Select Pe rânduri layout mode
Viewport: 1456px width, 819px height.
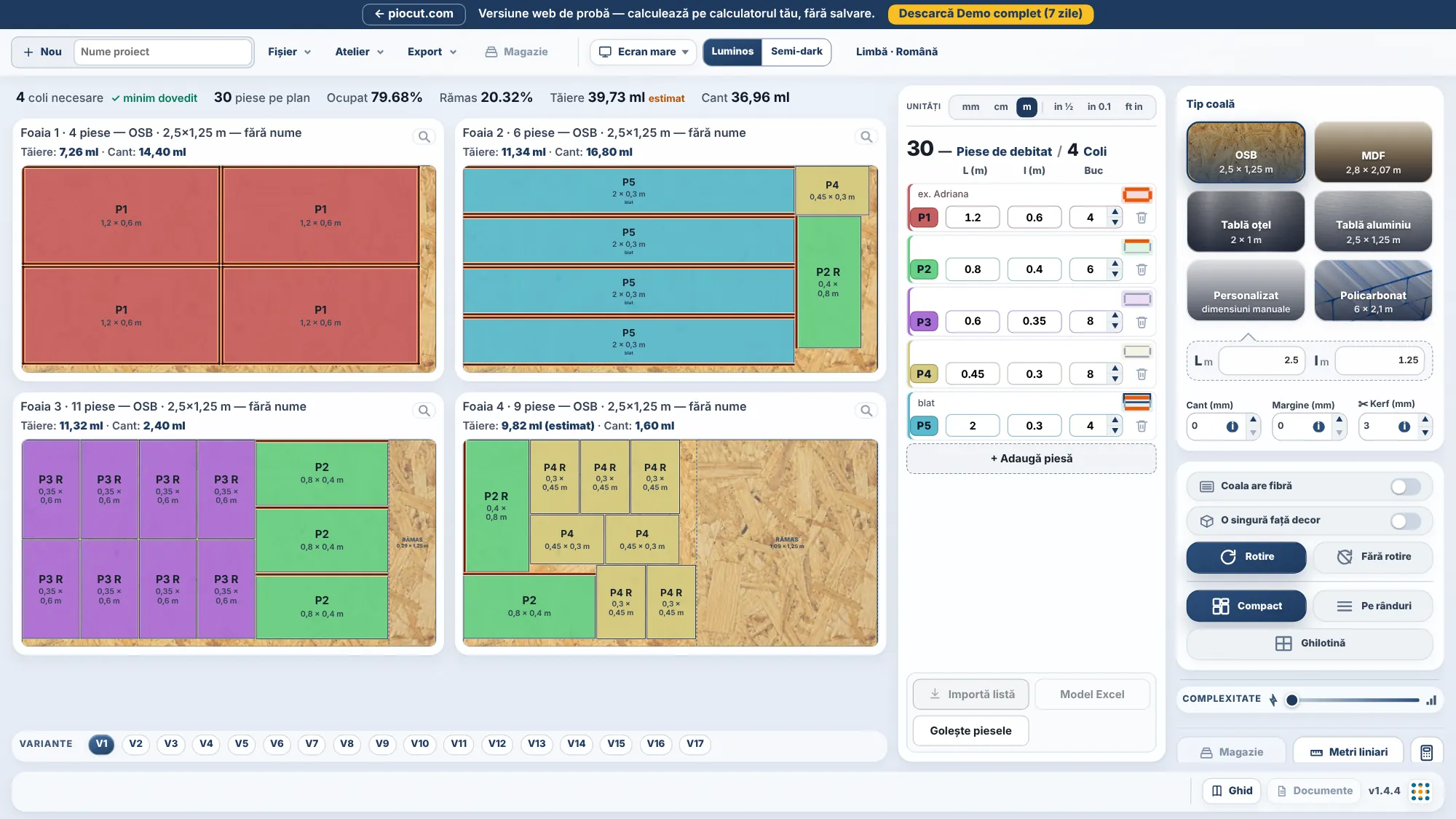point(1373,606)
